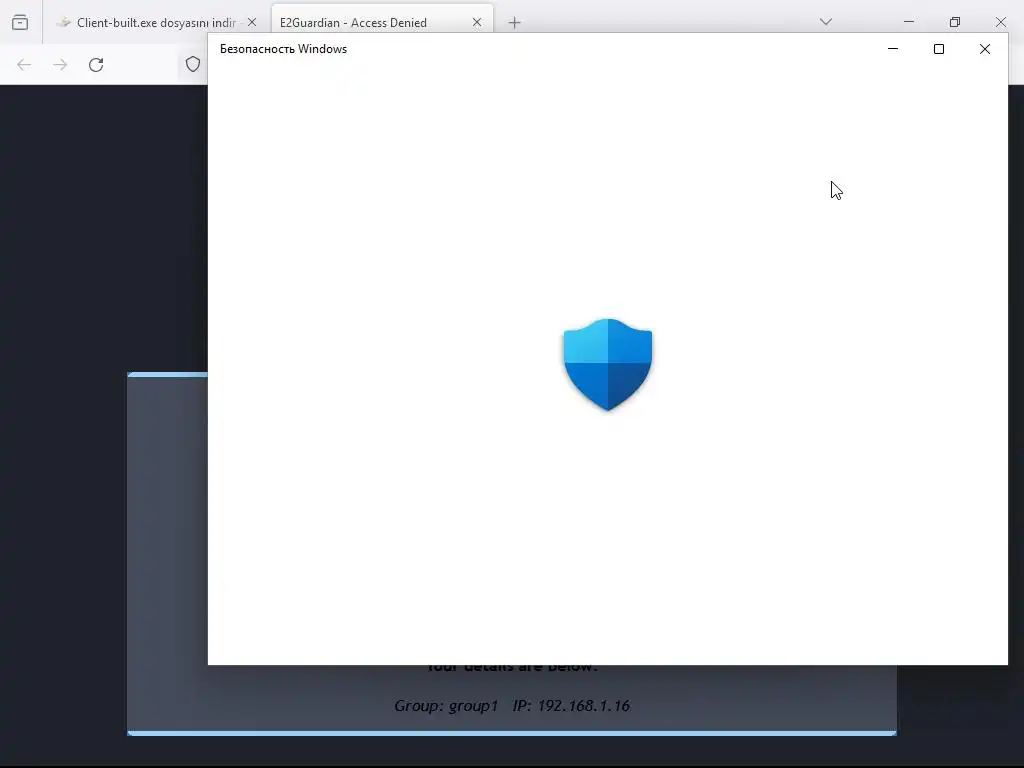Open a new browser tab
This screenshot has width=1024, height=768.
pos(515,23)
